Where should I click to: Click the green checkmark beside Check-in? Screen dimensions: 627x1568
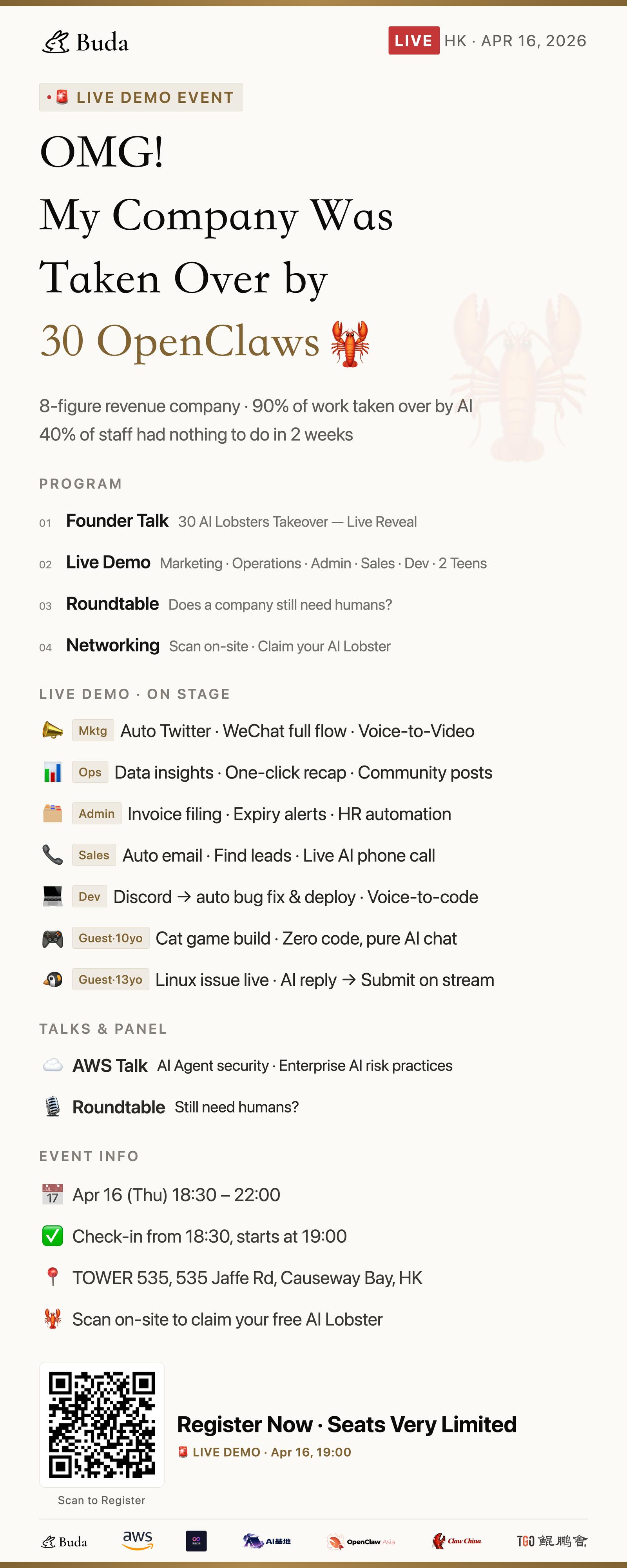53,1236
